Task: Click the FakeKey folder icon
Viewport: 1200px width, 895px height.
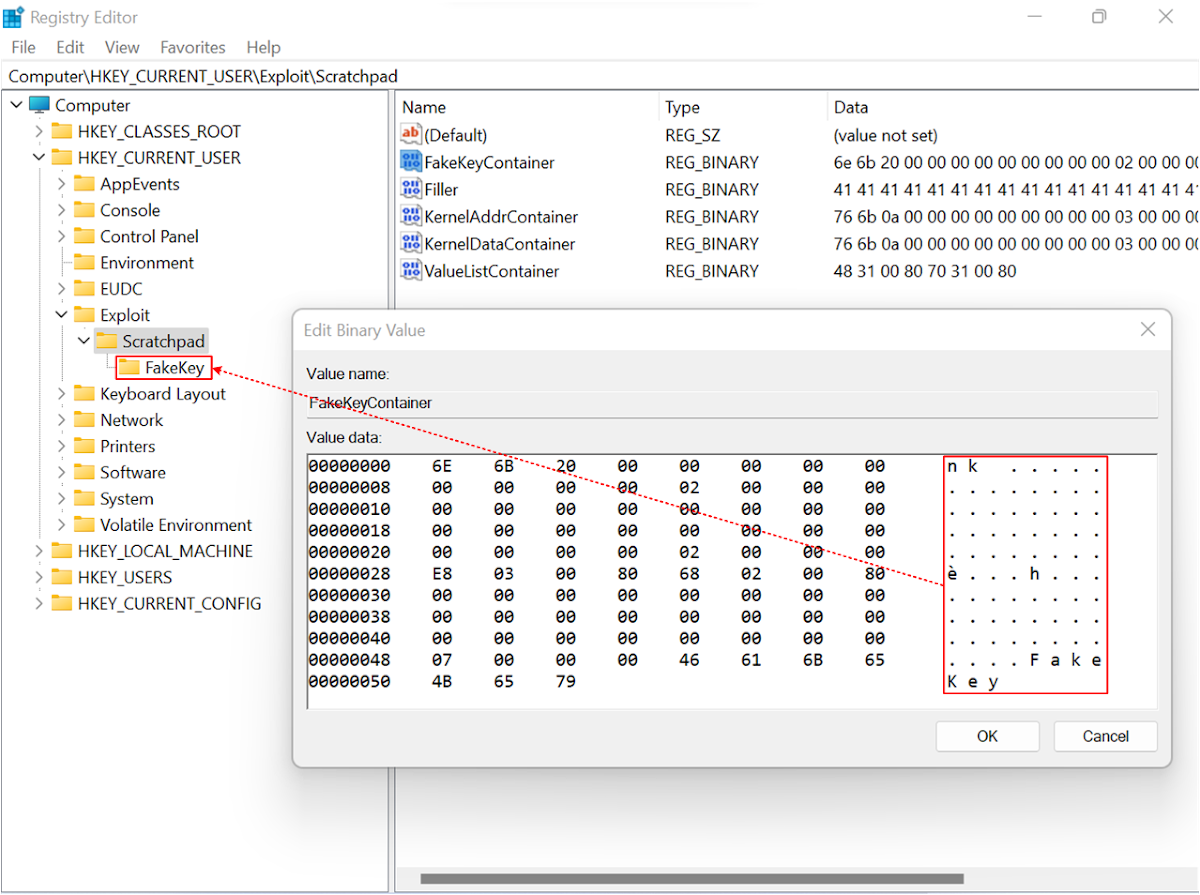Action: [129, 367]
